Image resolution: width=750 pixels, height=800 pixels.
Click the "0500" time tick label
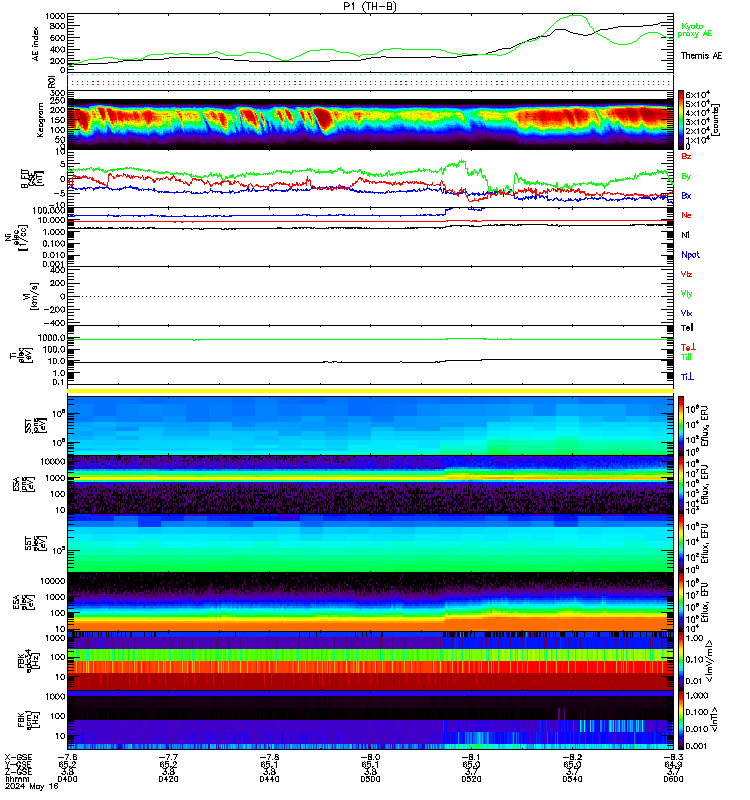pos(370,779)
